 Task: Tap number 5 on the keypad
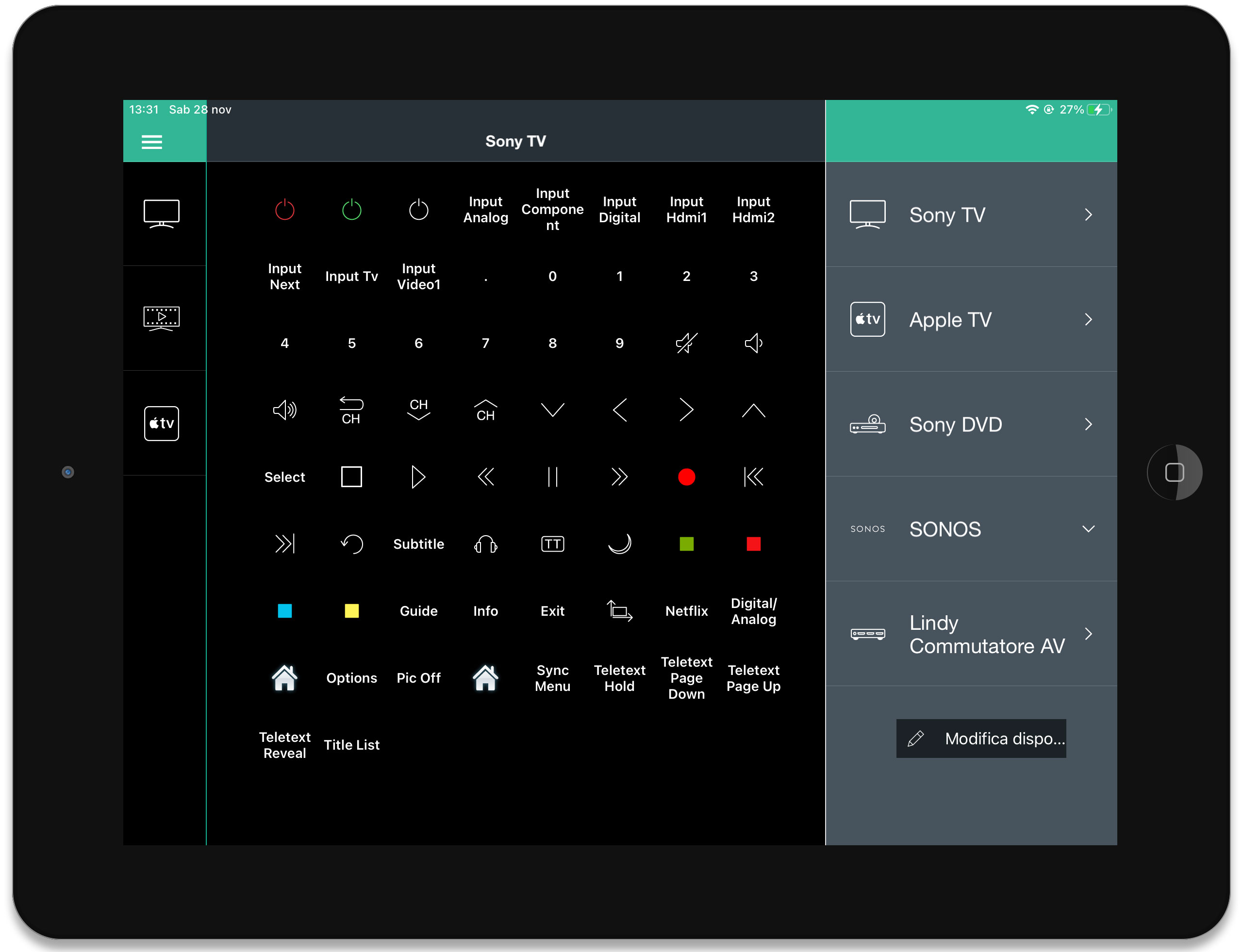pos(351,344)
